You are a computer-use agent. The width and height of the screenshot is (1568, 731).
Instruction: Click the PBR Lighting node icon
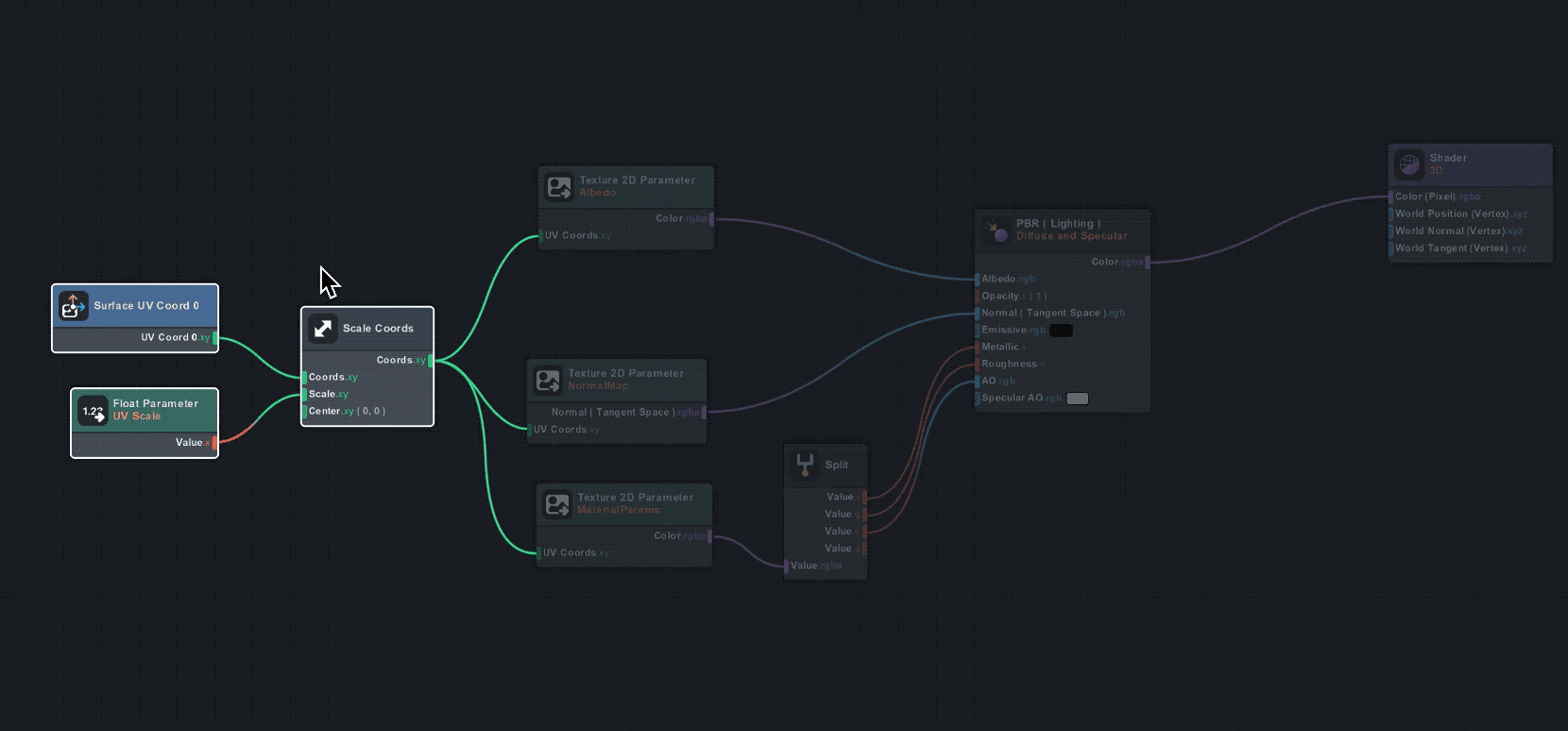(x=996, y=230)
